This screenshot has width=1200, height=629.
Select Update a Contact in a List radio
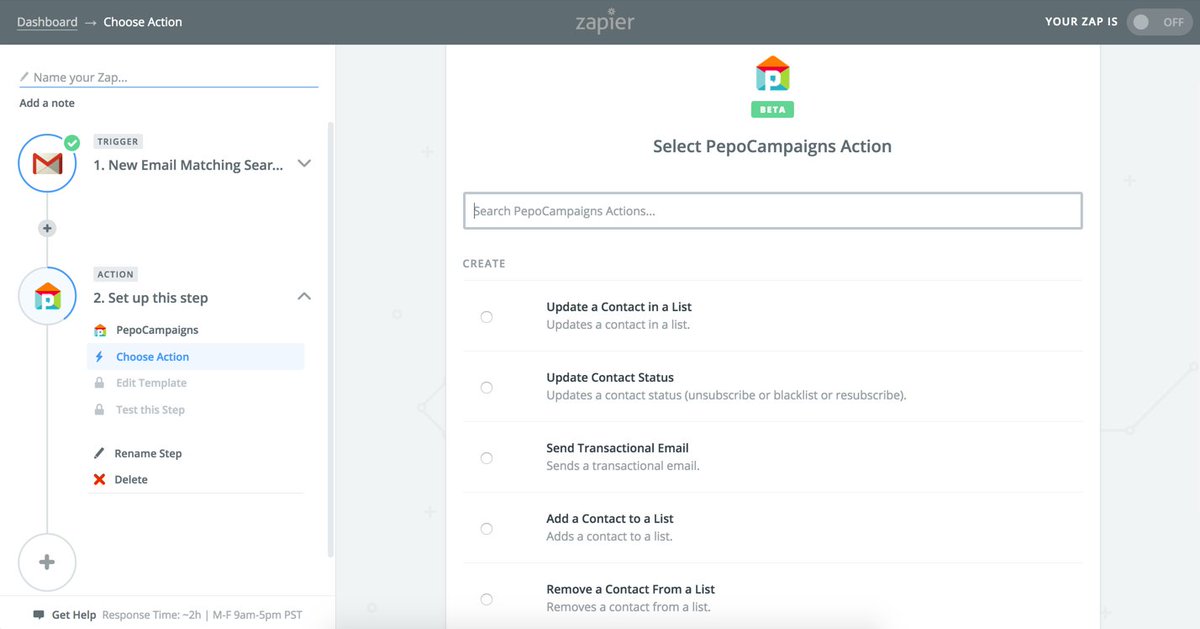pos(486,316)
